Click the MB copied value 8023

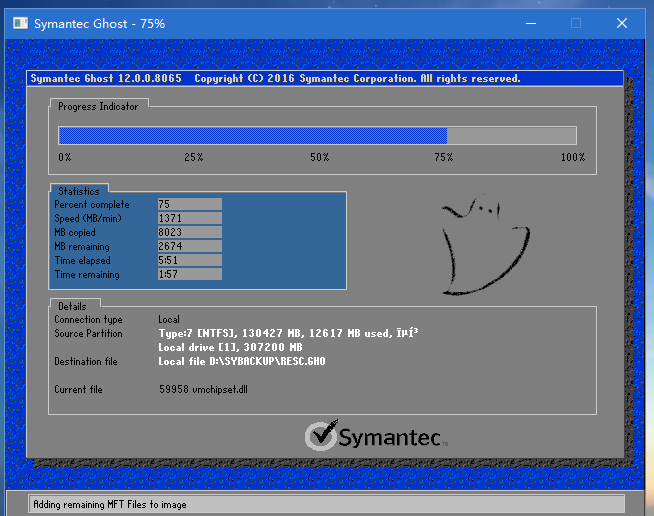click(190, 232)
